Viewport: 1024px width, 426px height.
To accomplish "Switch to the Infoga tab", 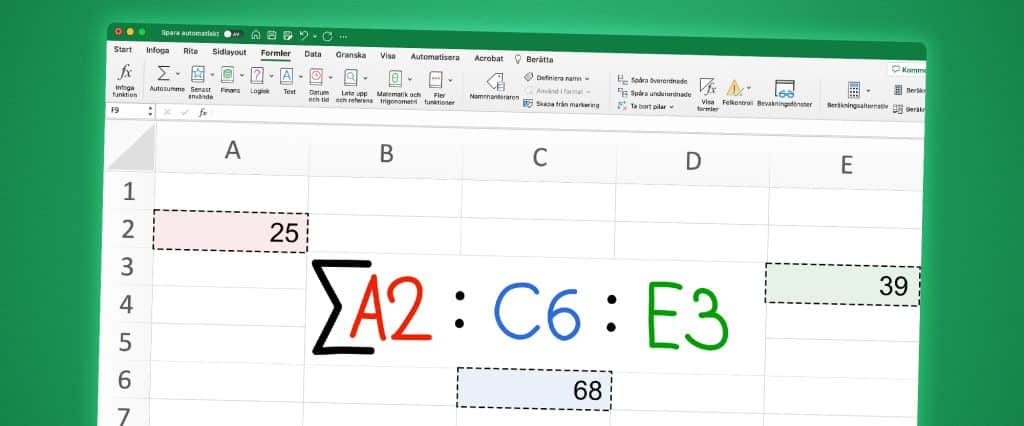I will pos(157,50).
